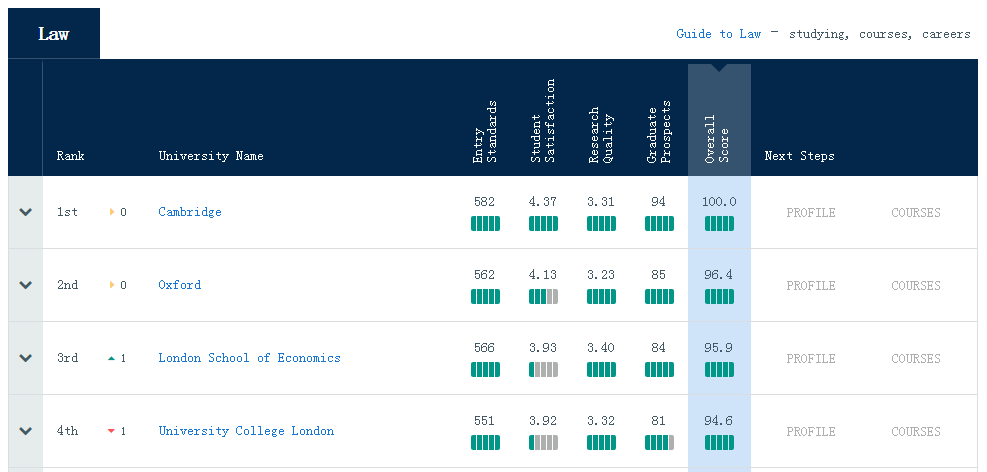Click Cambridge rank change arrow icon
The height and width of the screenshot is (472, 987).
point(112,212)
